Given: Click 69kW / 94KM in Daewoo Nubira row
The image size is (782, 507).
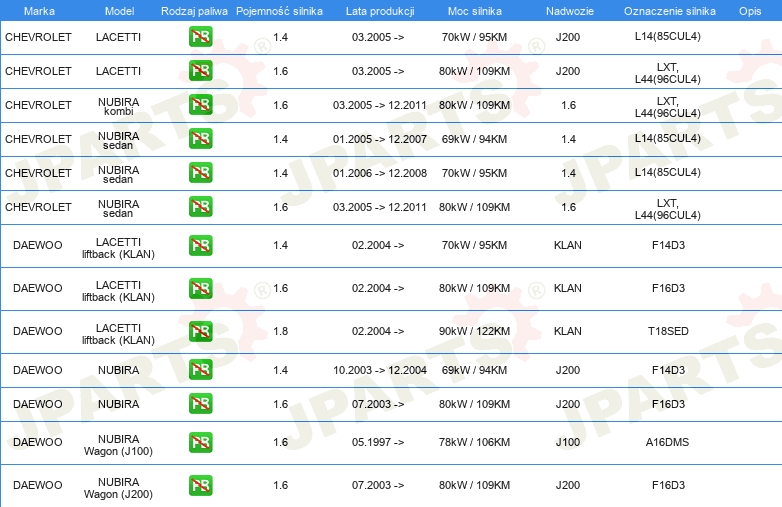Looking at the screenshot, I should tap(474, 370).
